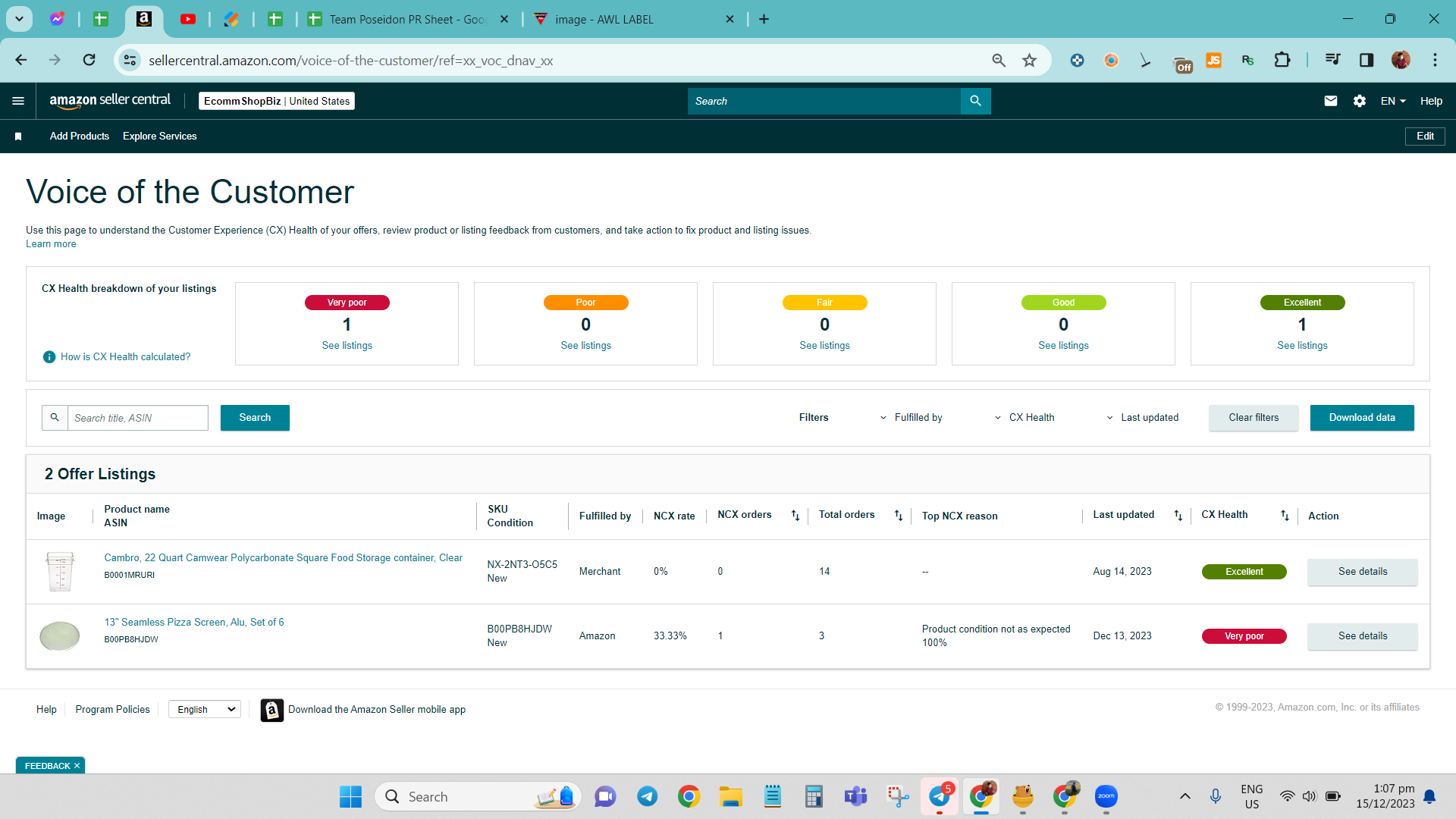The height and width of the screenshot is (819, 1456).
Task: Sort by Last updated arrows
Action: pos(1178,516)
